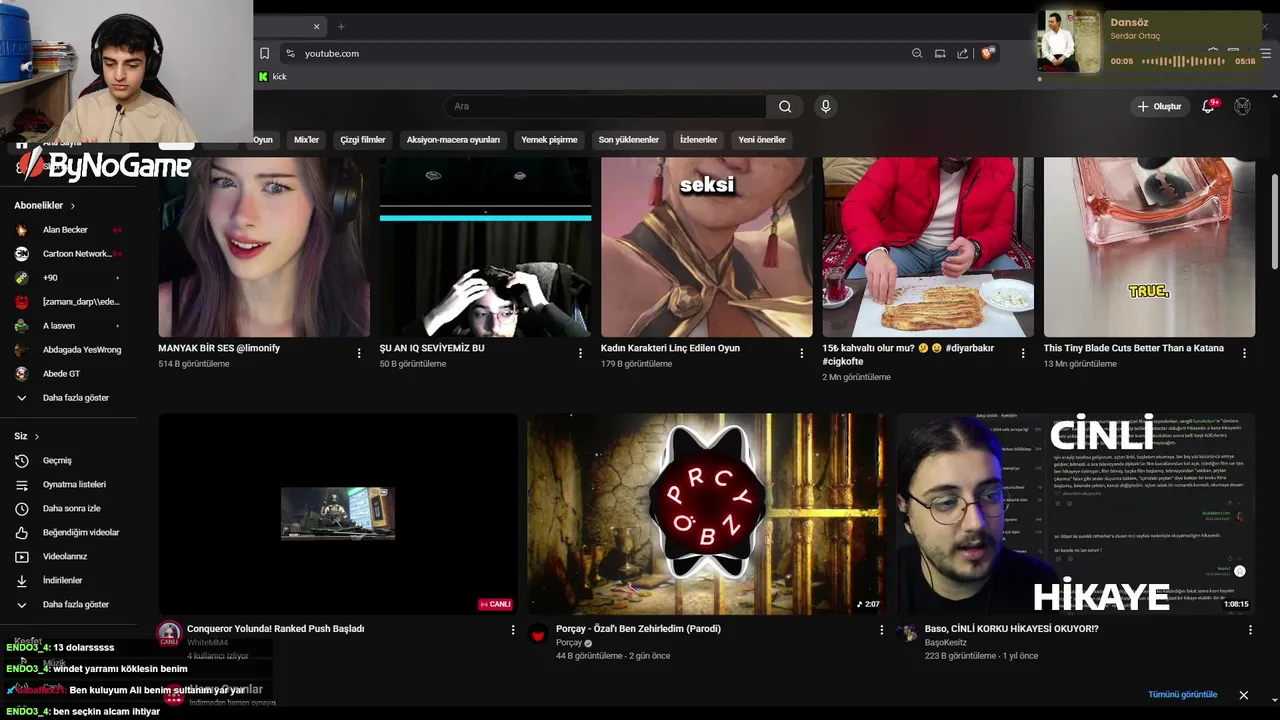Viewport: 1280px width, 720px height.
Task: Click Tümünü görüntüle link
Action: pyautogui.click(x=1183, y=695)
